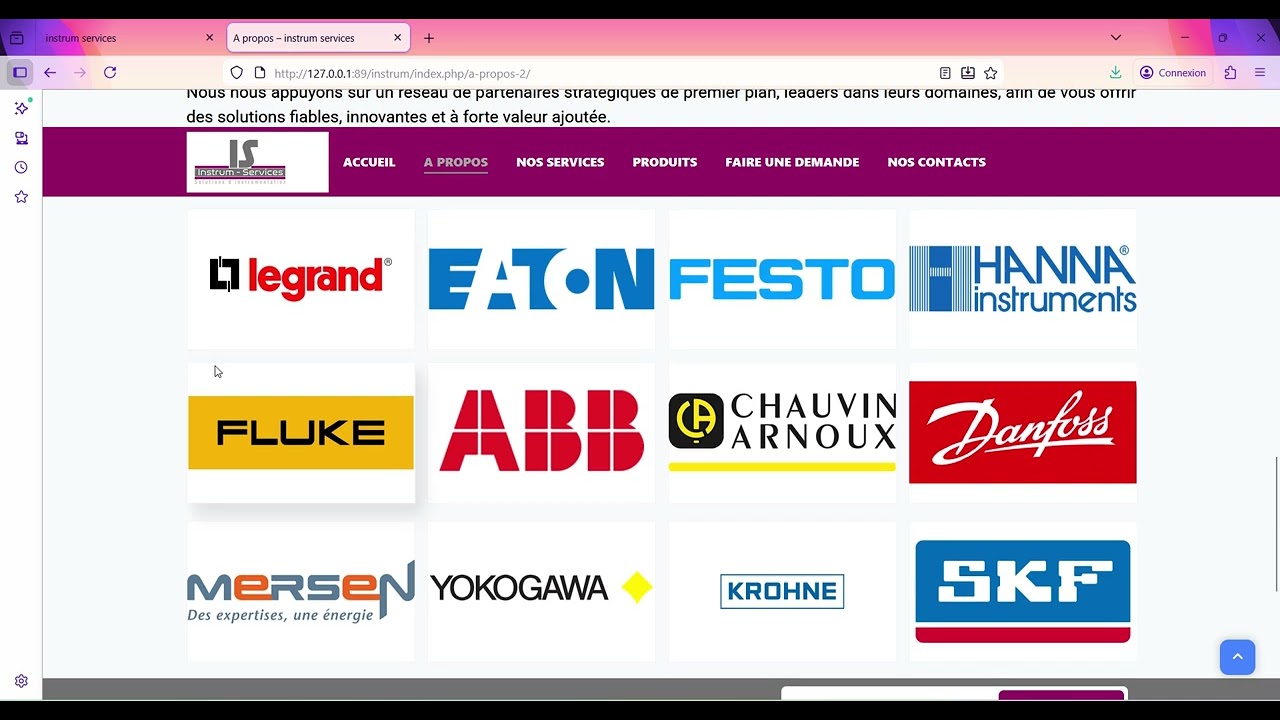This screenshot has height=720, width=1280.
Task: Open the Firefox View icon left of tabs
Action: click(17, 38)
